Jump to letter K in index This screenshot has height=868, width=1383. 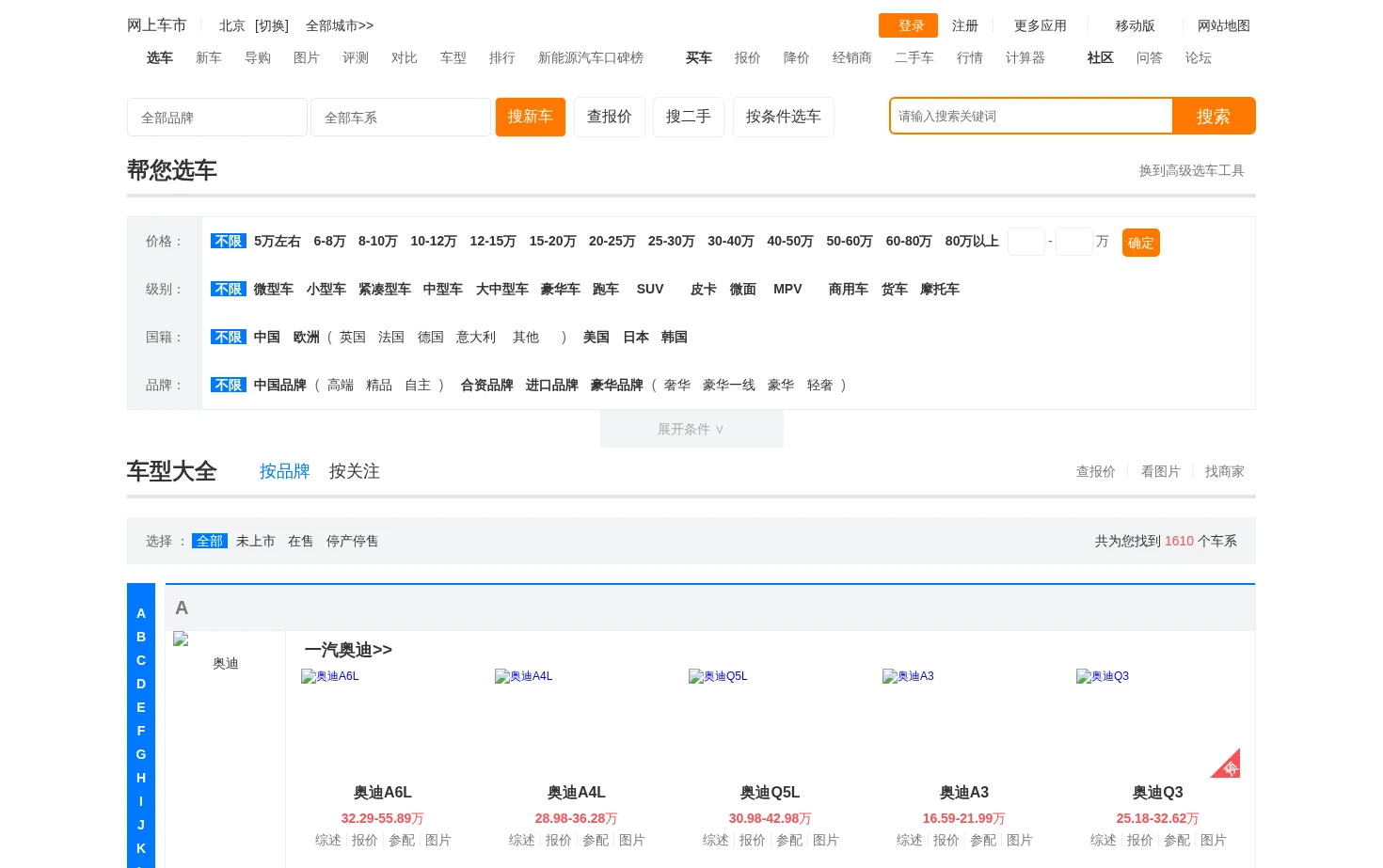[x=141, y=848]
